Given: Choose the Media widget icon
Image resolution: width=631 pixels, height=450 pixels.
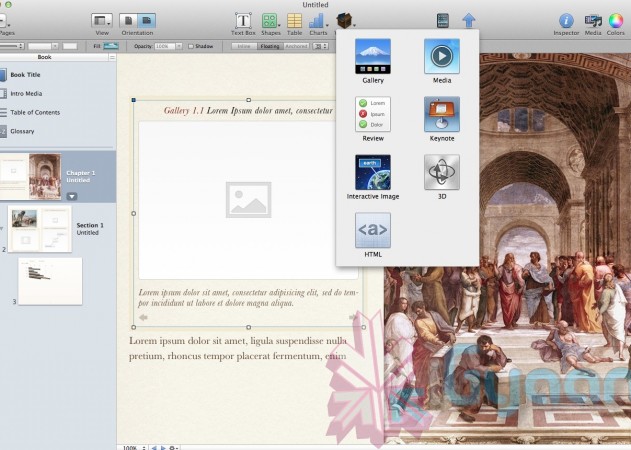Looking at the screenshot, I should (441, 56).
